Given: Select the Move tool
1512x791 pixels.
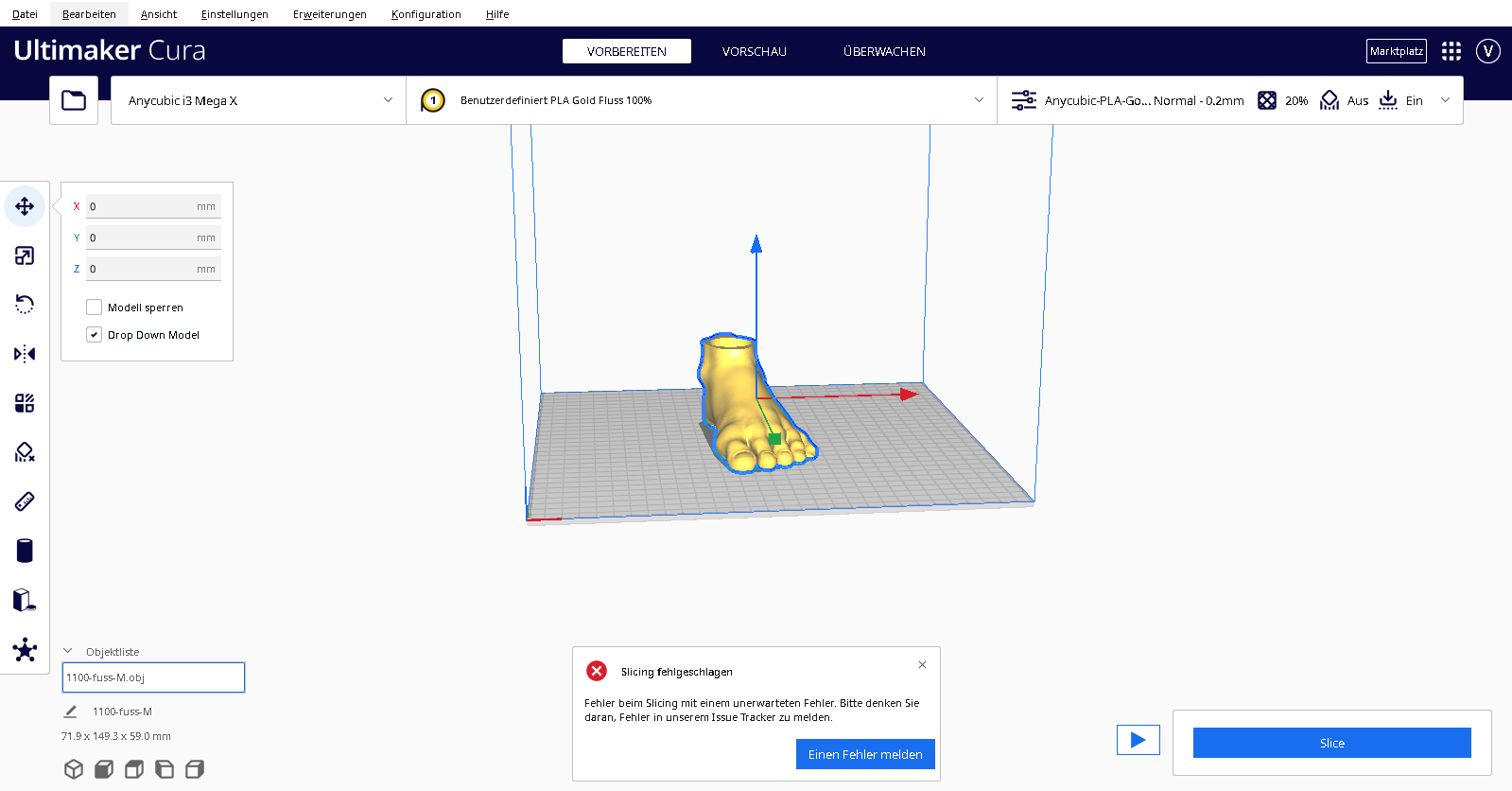Looking at the screenshot, I should (25, 206).
